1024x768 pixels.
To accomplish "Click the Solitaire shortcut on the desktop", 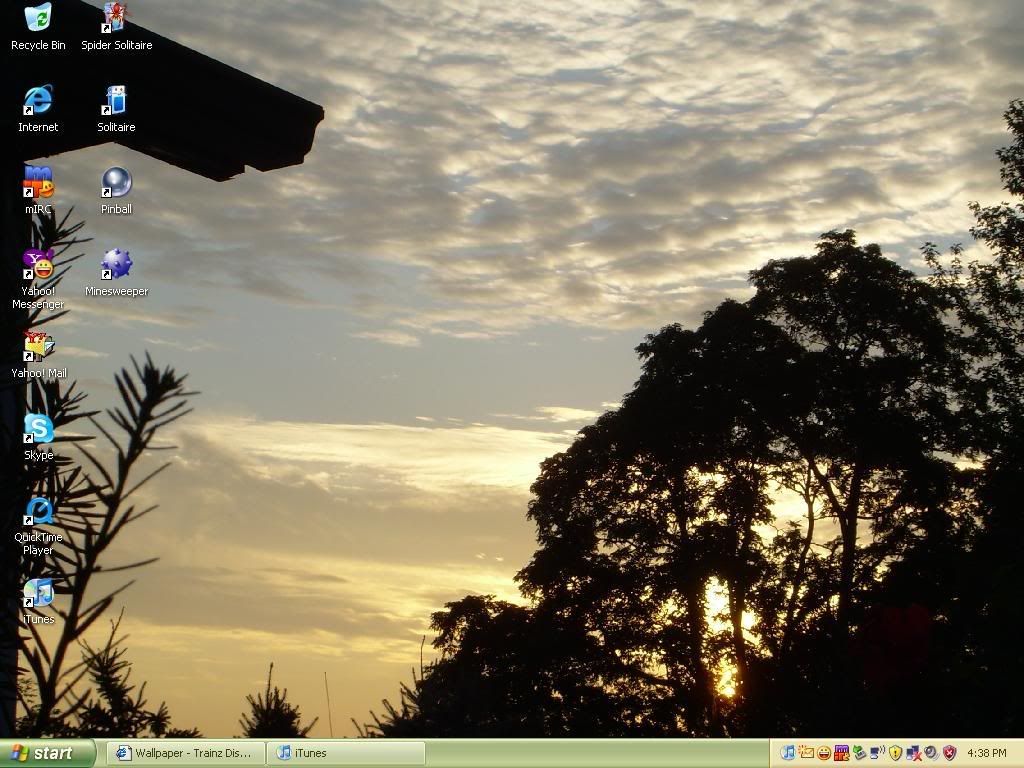I will pos(116,108).
